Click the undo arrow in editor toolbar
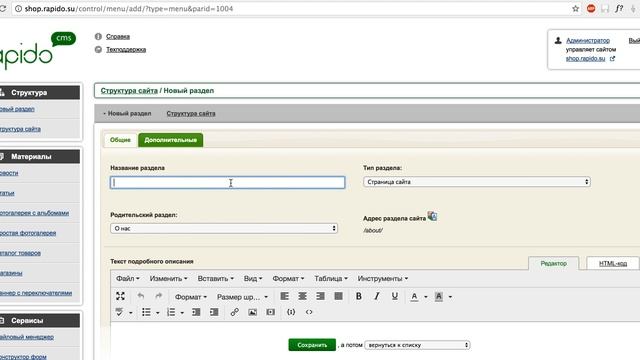The height and width of the screenshot is (360, 640). coord(141,296)
